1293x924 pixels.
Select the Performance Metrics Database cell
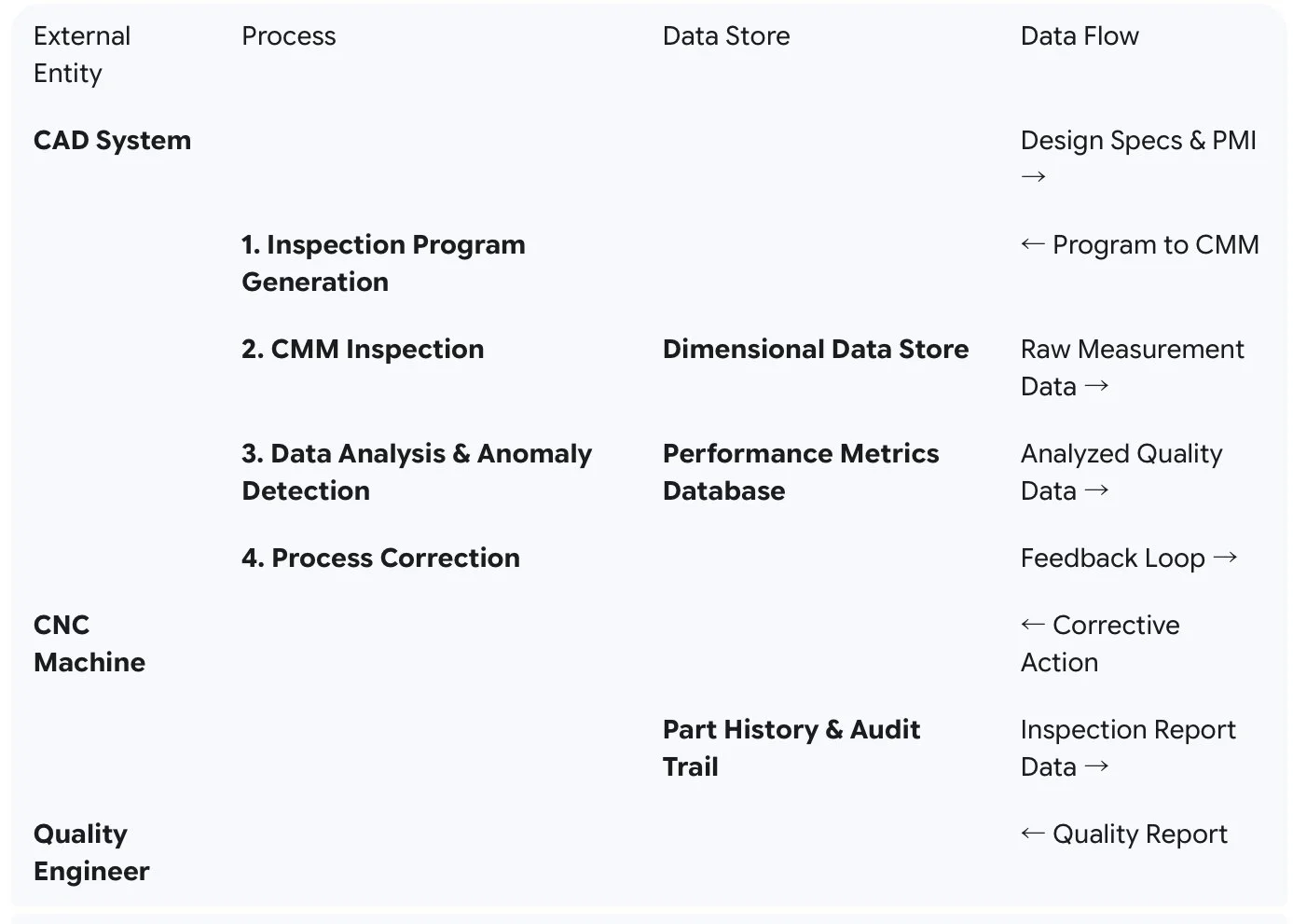point(800,472)
